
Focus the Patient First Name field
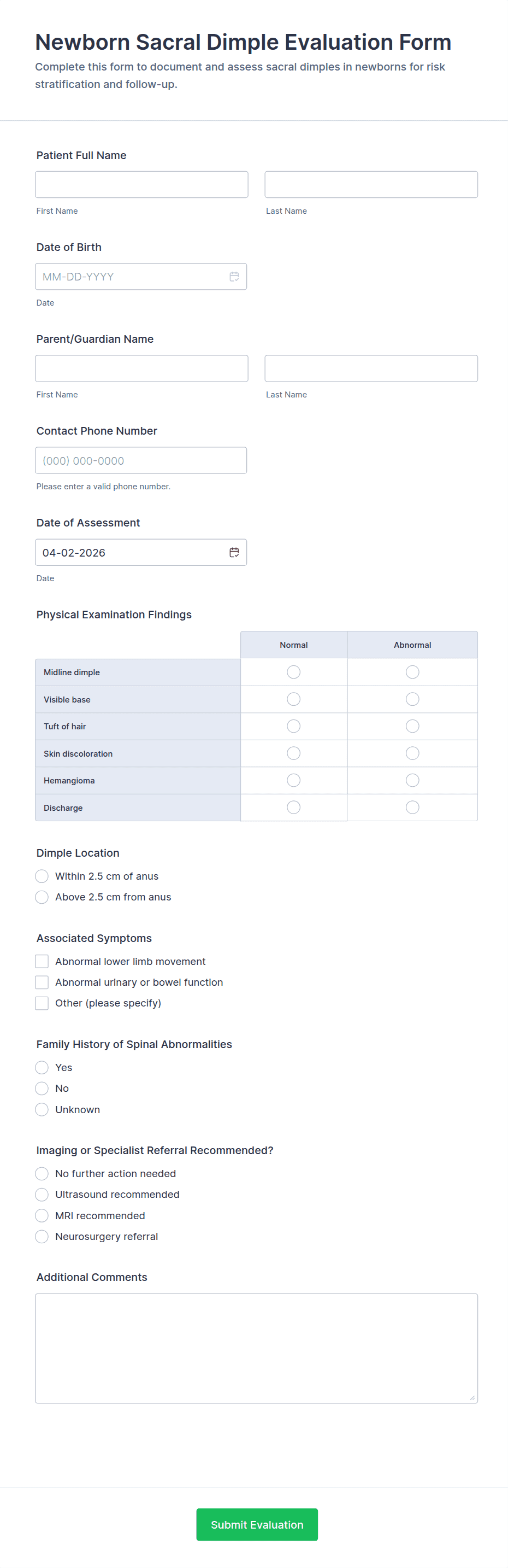[x=142, y=184]
